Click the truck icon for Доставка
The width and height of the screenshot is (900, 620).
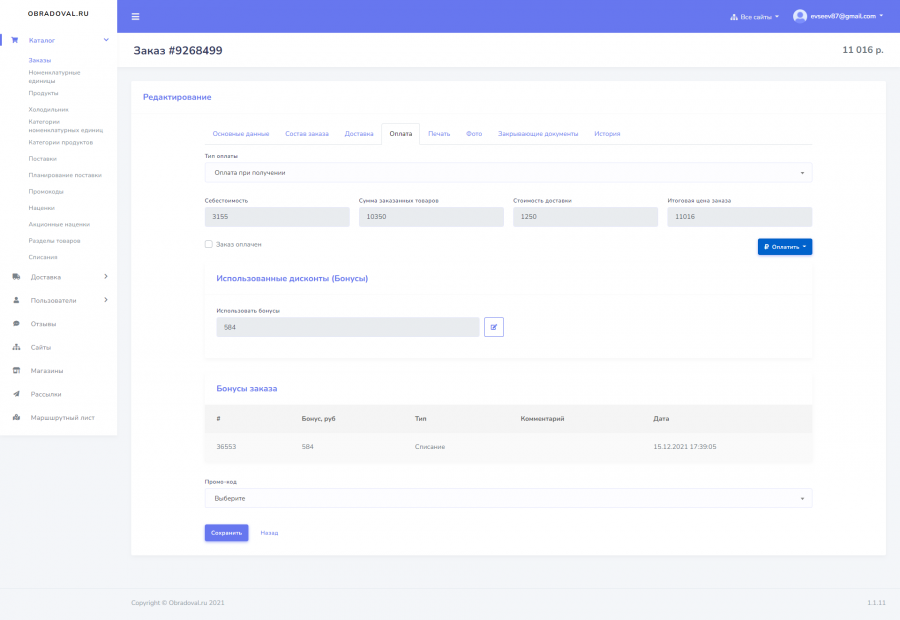[16, 277]
